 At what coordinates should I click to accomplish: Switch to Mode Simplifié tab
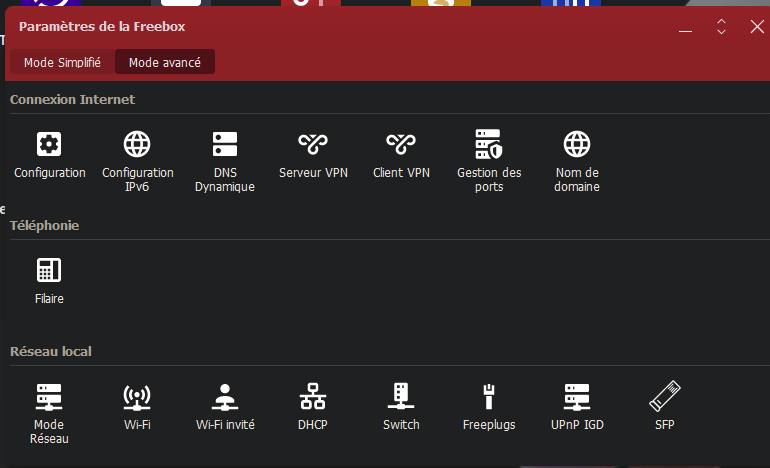pos(62,62)
